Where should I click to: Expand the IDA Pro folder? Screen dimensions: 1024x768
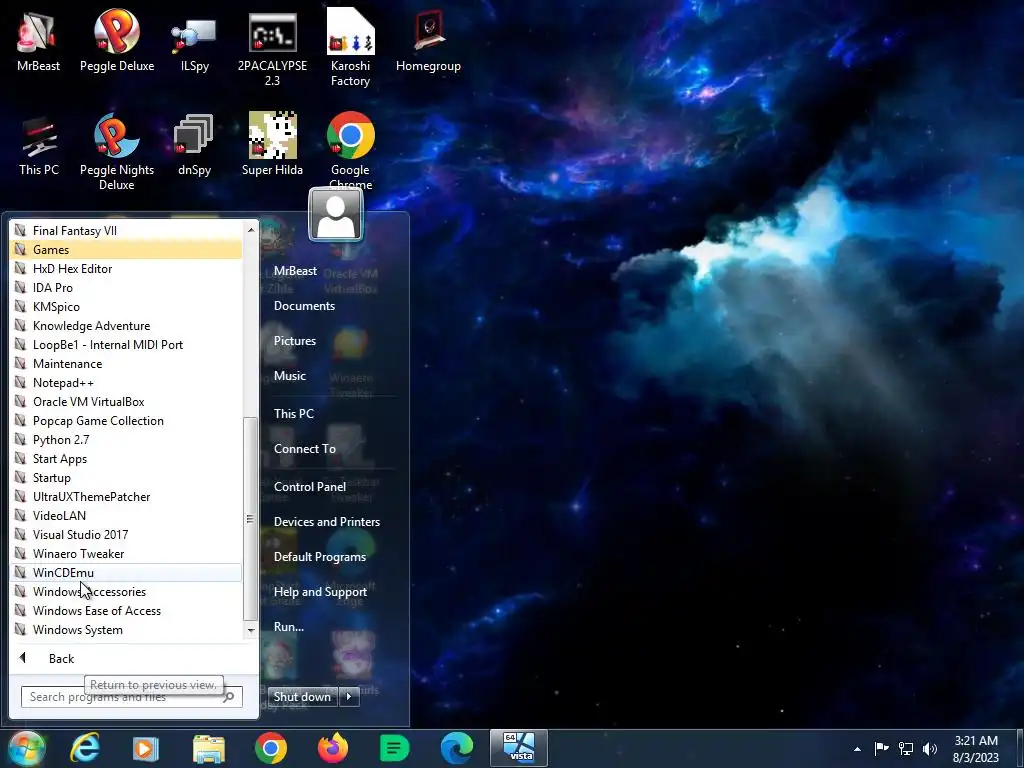point(127,287)
